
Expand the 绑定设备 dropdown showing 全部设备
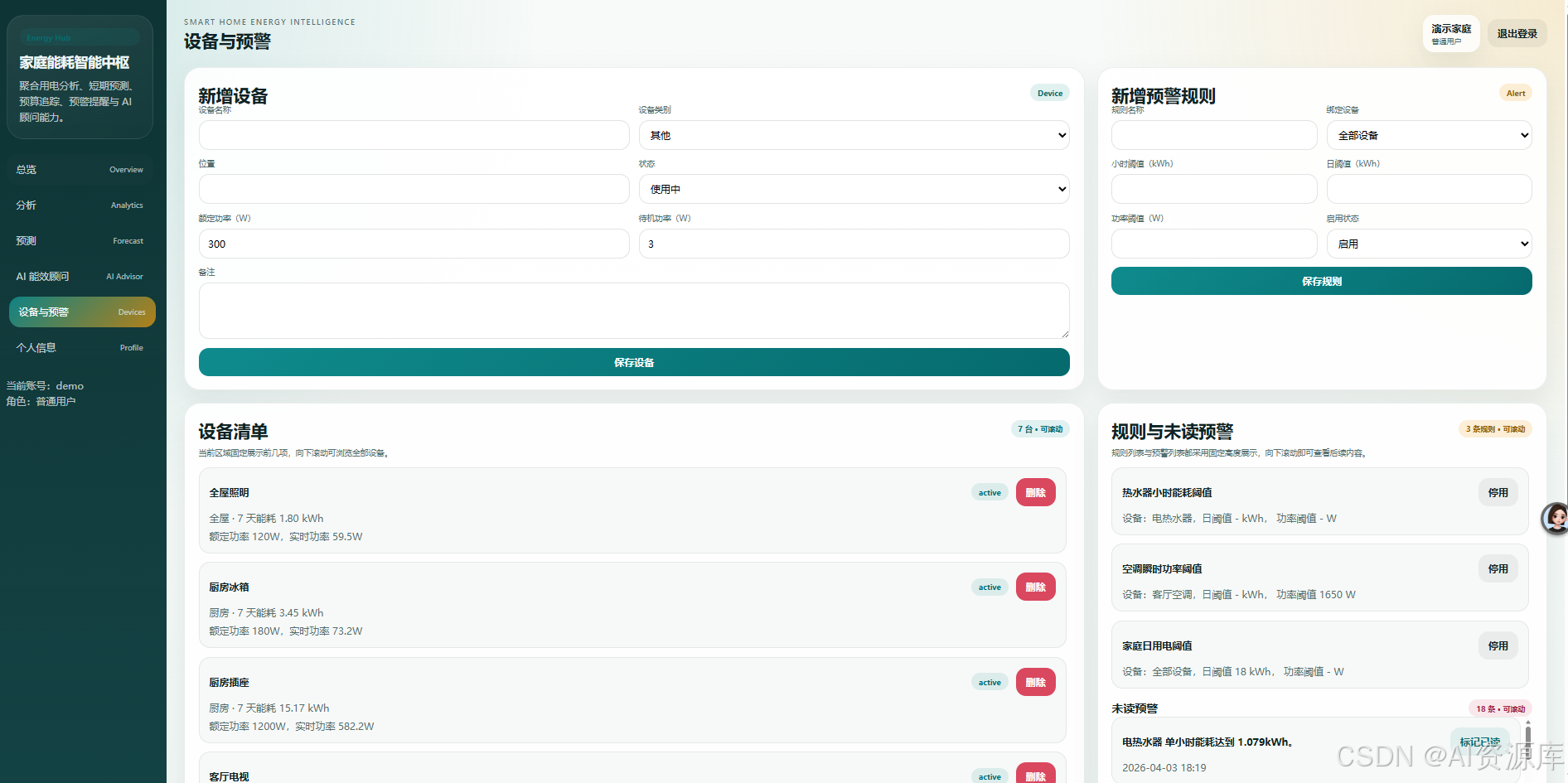point(1429,135)
